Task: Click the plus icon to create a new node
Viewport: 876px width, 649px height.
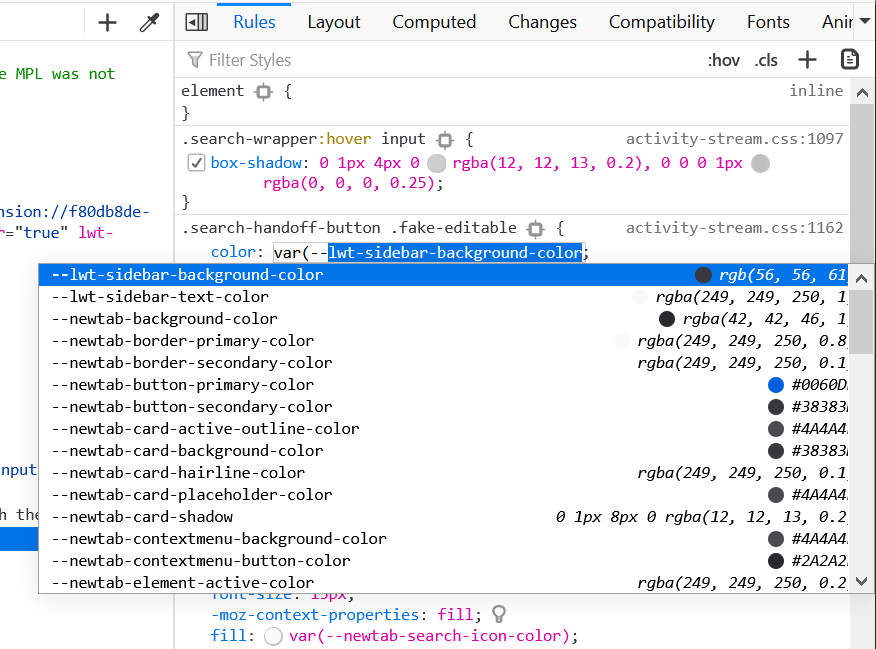Action: tap(108, 22)
